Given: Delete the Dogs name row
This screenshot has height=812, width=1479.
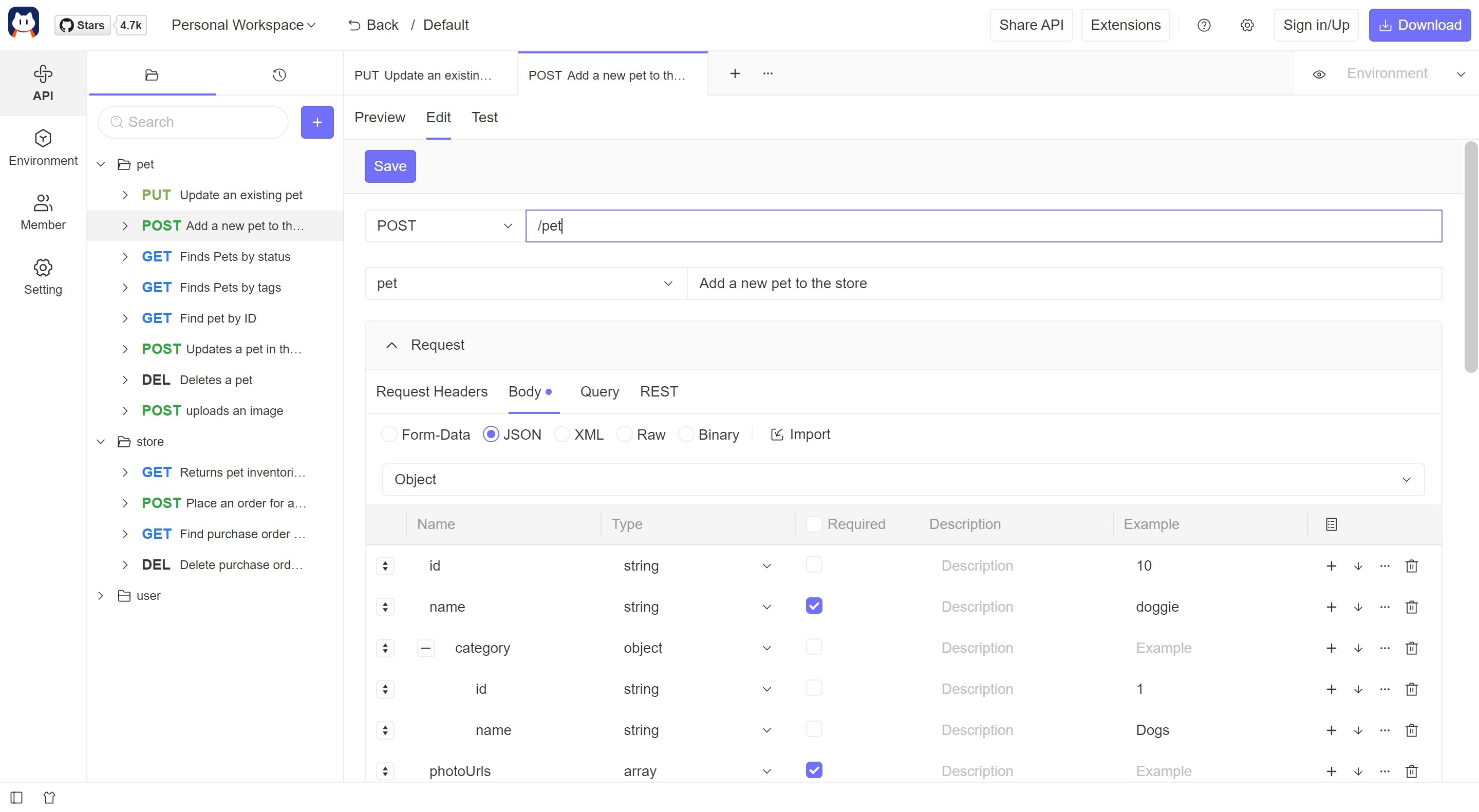Looking at the screenshot, I should pos(1411,730).
